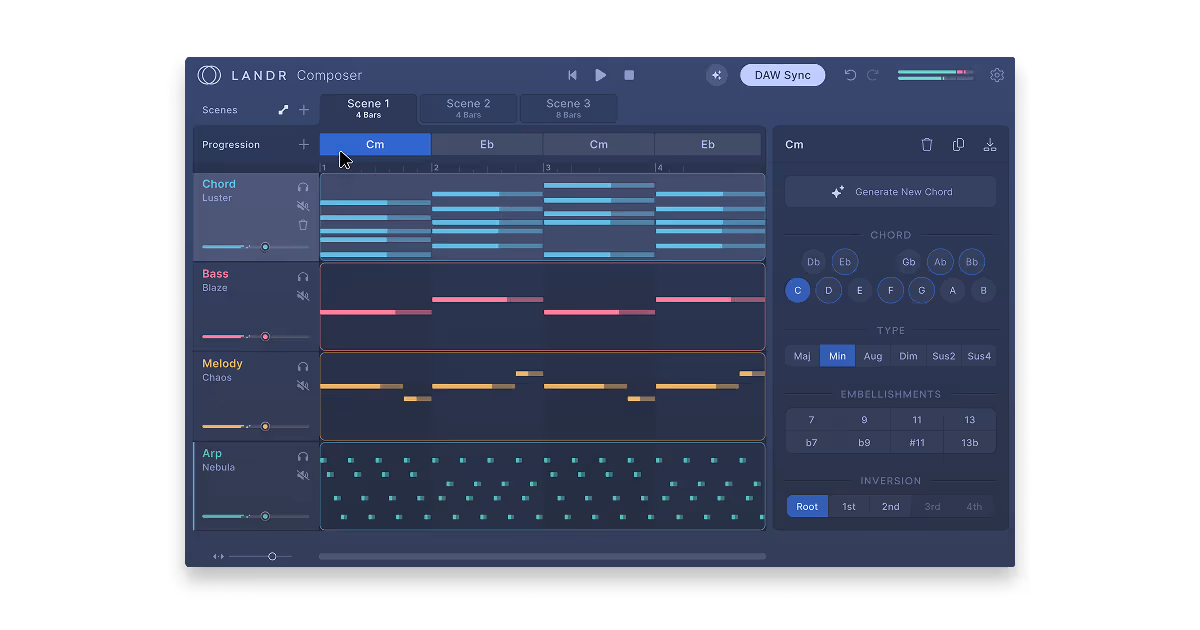Open the settings gear icon
Image resolution: width=1200 pixels, height=630 pixels.
point(996,75)
